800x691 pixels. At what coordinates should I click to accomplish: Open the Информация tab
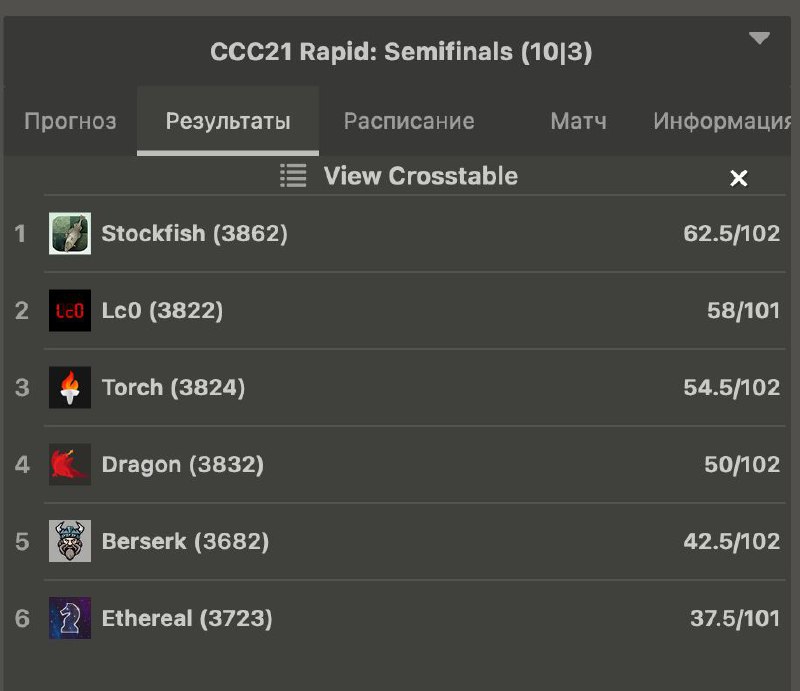click(x=721, y=121)
